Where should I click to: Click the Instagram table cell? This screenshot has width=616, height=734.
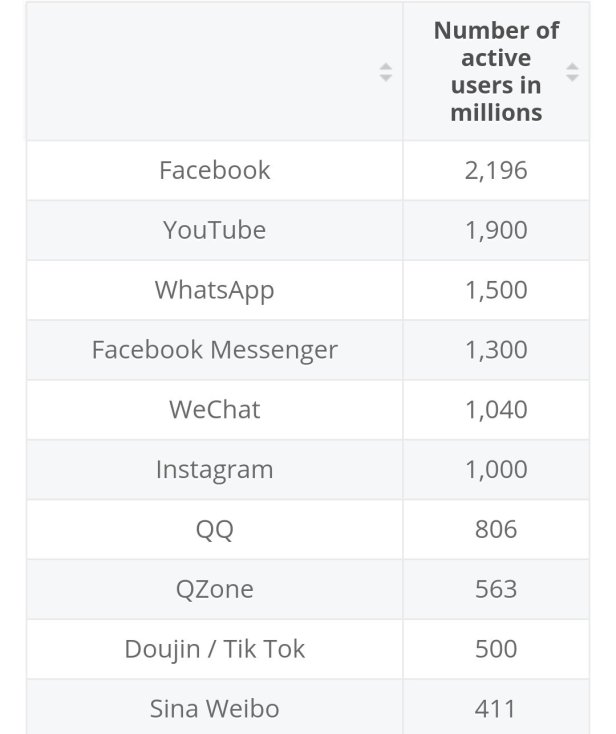[214, 470]
